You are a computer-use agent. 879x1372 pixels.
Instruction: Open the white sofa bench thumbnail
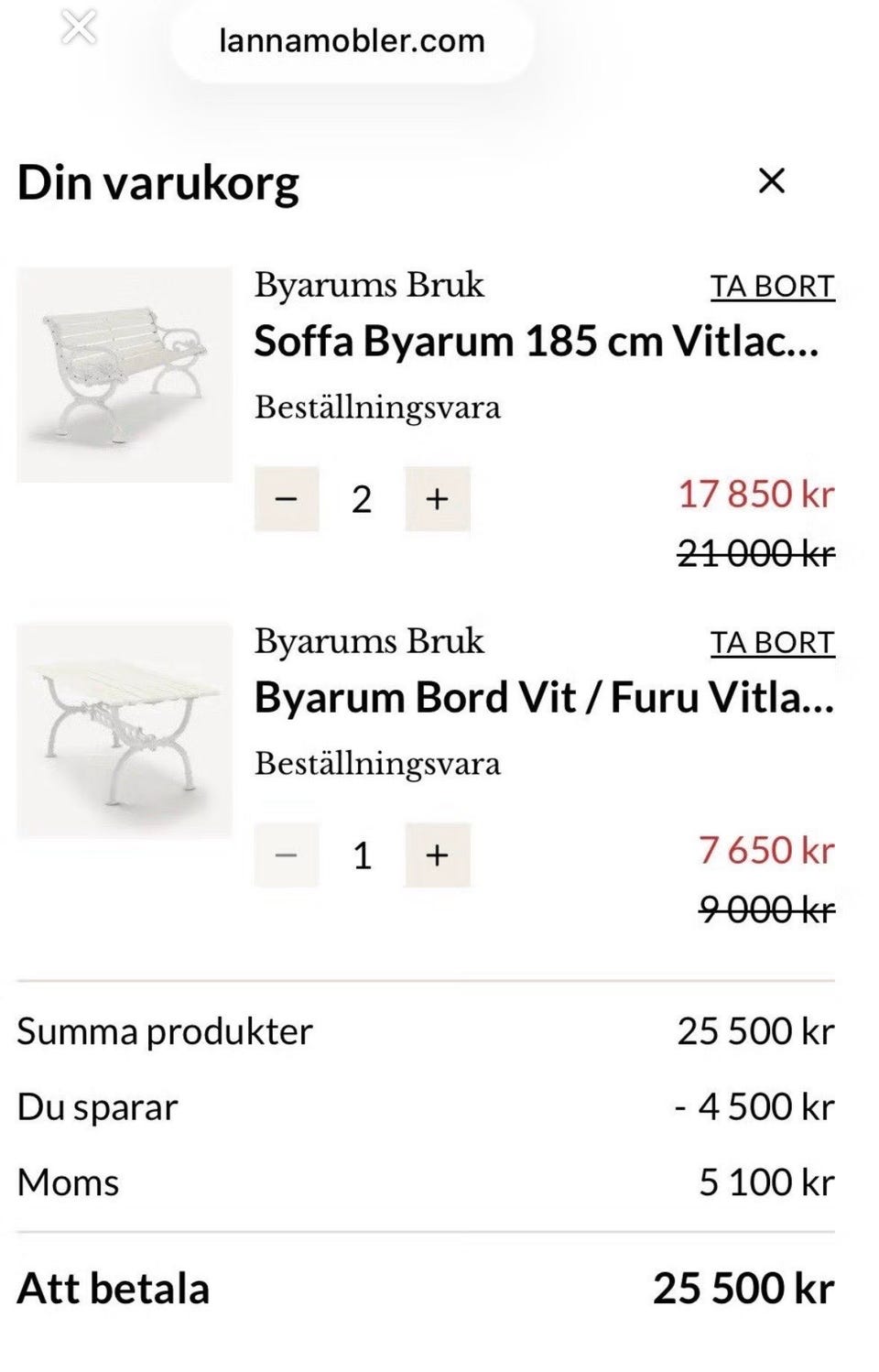[x=125, y=375]
